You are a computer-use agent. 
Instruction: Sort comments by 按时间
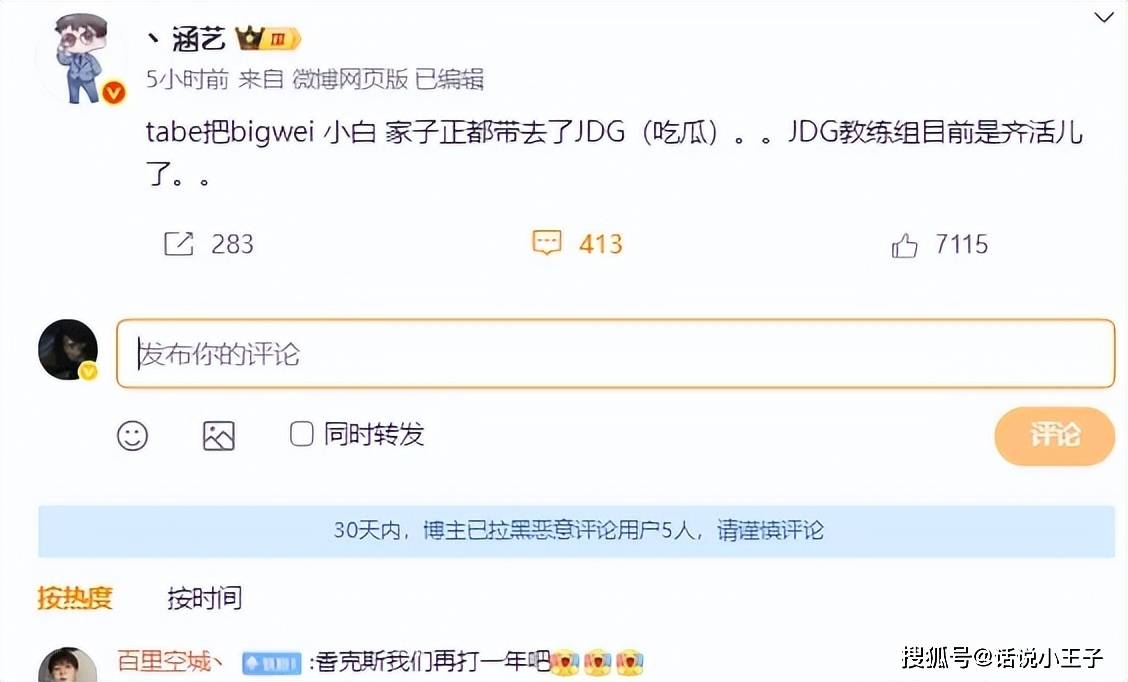[205, 597]
